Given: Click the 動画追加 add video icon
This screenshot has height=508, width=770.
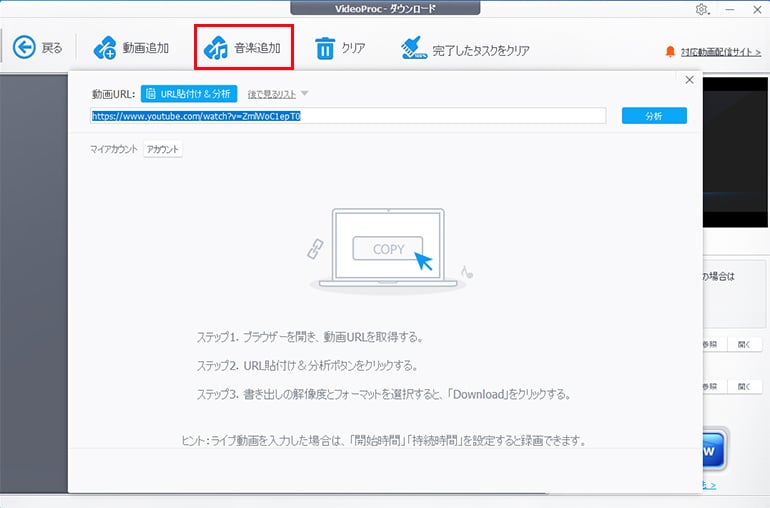Looking at the screenshot, I should coord(106,48).
